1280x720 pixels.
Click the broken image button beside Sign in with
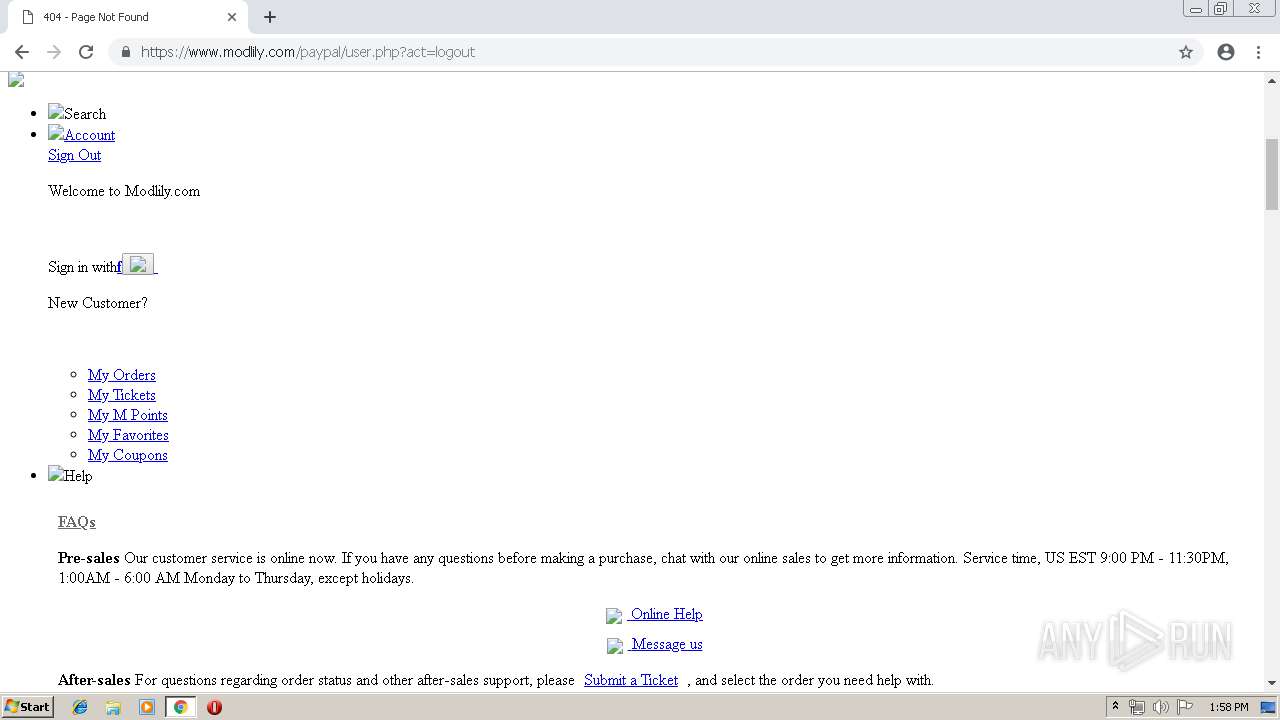pyautogui.click(x=138, y=265)
